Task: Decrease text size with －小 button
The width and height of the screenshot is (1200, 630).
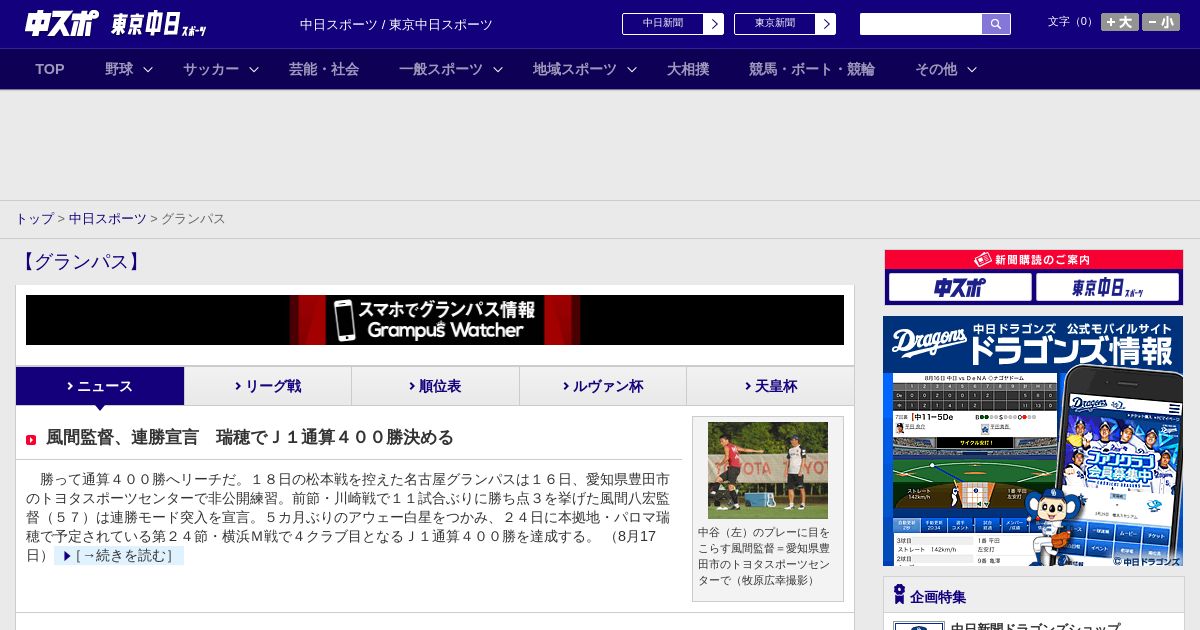Action: pos(1161,22)
